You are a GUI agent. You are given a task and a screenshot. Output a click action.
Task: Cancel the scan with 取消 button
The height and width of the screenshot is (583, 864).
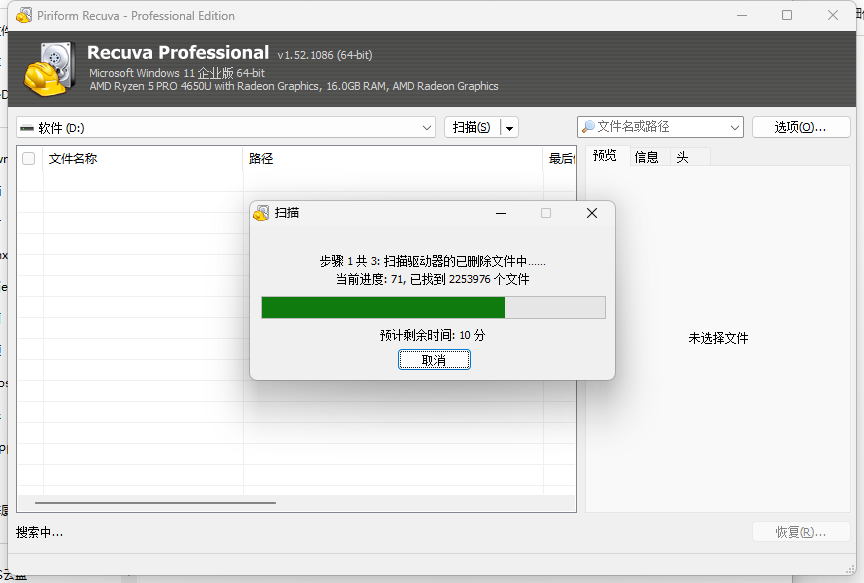coord(434,360)
